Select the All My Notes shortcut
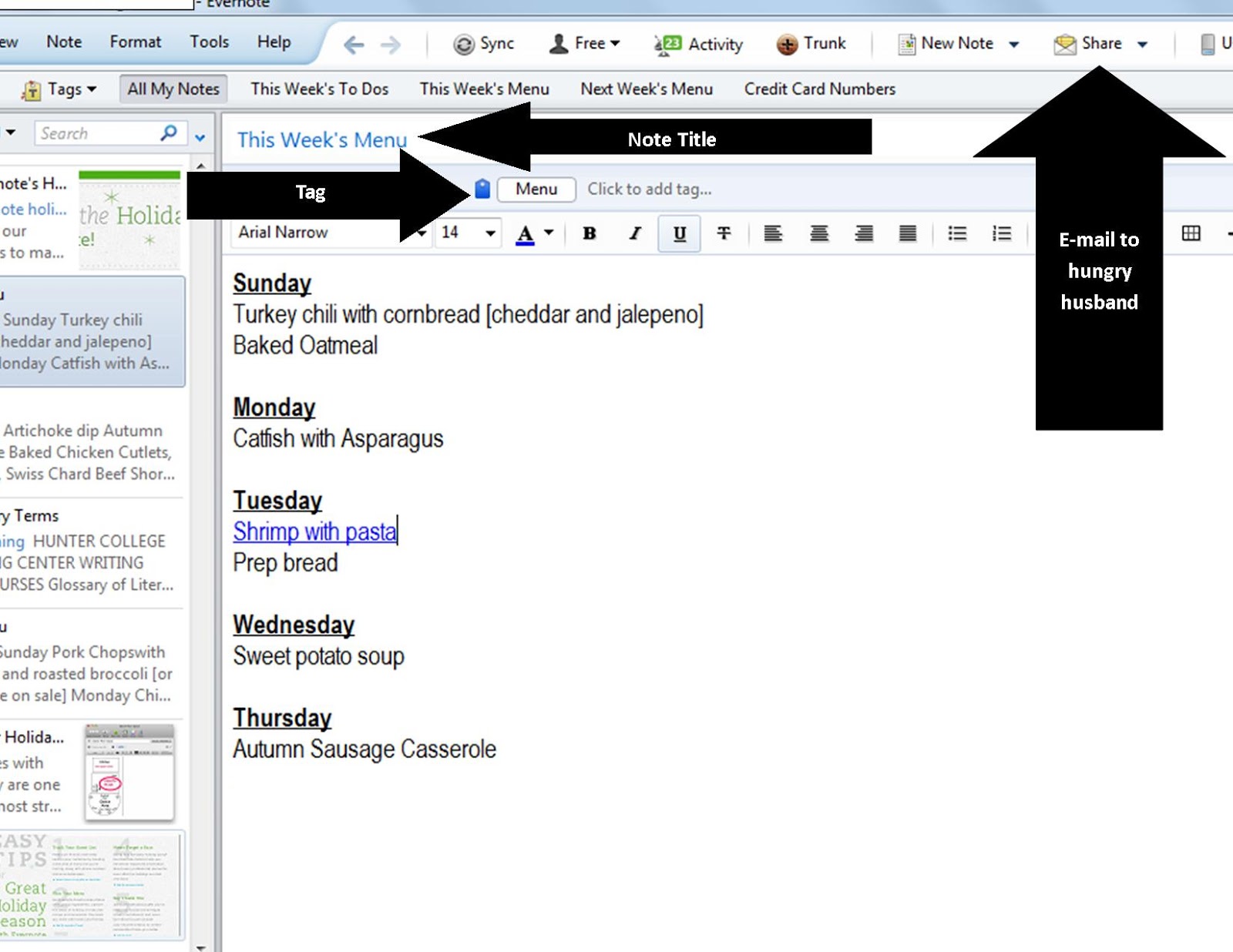This screenshot has width=1233, height=952. tap(173, 89)
